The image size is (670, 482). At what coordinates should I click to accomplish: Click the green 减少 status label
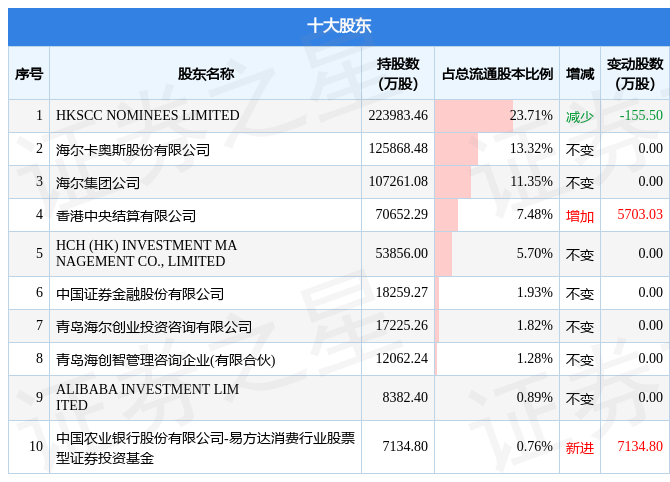click(580, 116)
